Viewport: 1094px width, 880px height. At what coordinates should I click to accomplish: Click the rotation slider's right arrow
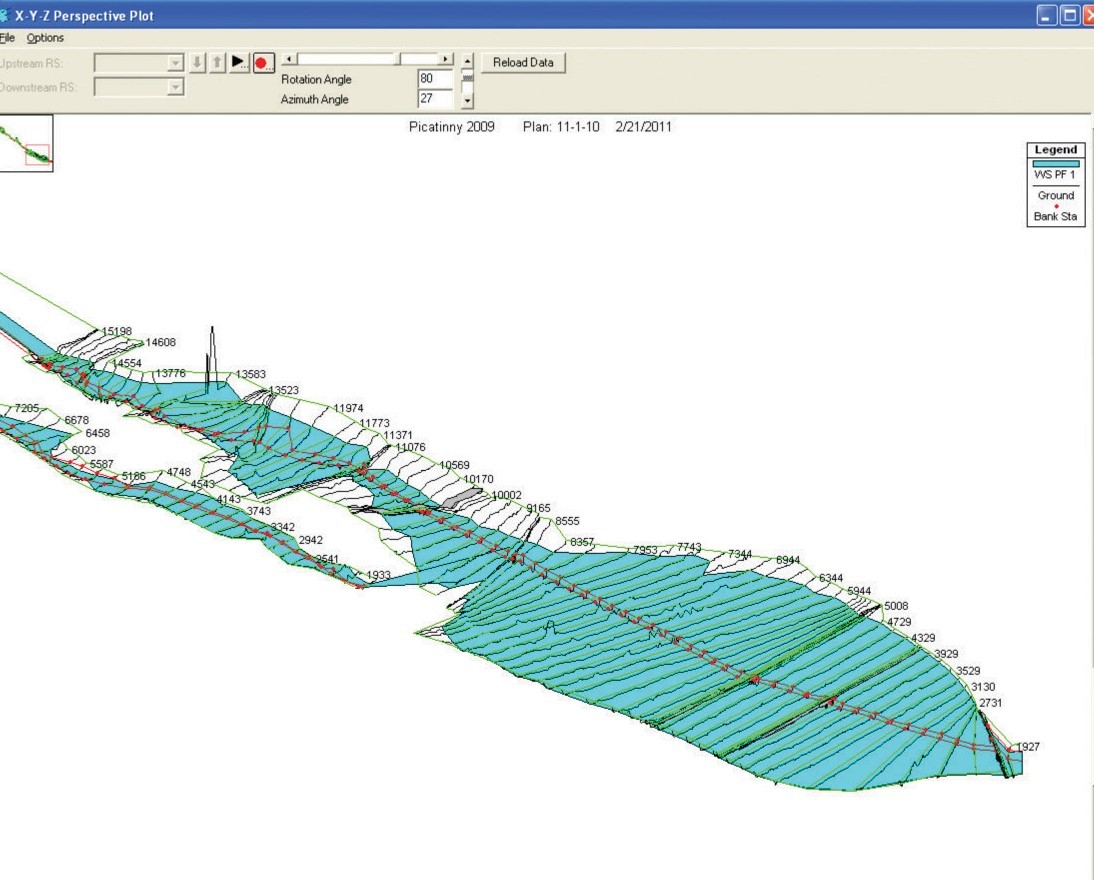447,60
